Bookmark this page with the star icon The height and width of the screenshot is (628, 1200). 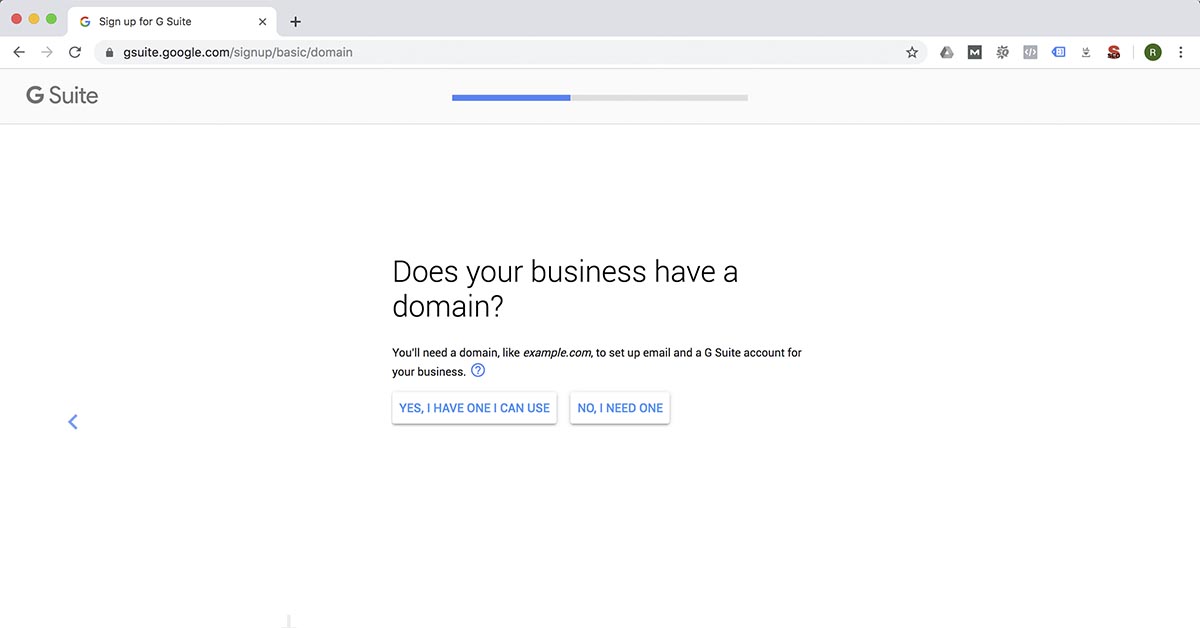(911, 52)
